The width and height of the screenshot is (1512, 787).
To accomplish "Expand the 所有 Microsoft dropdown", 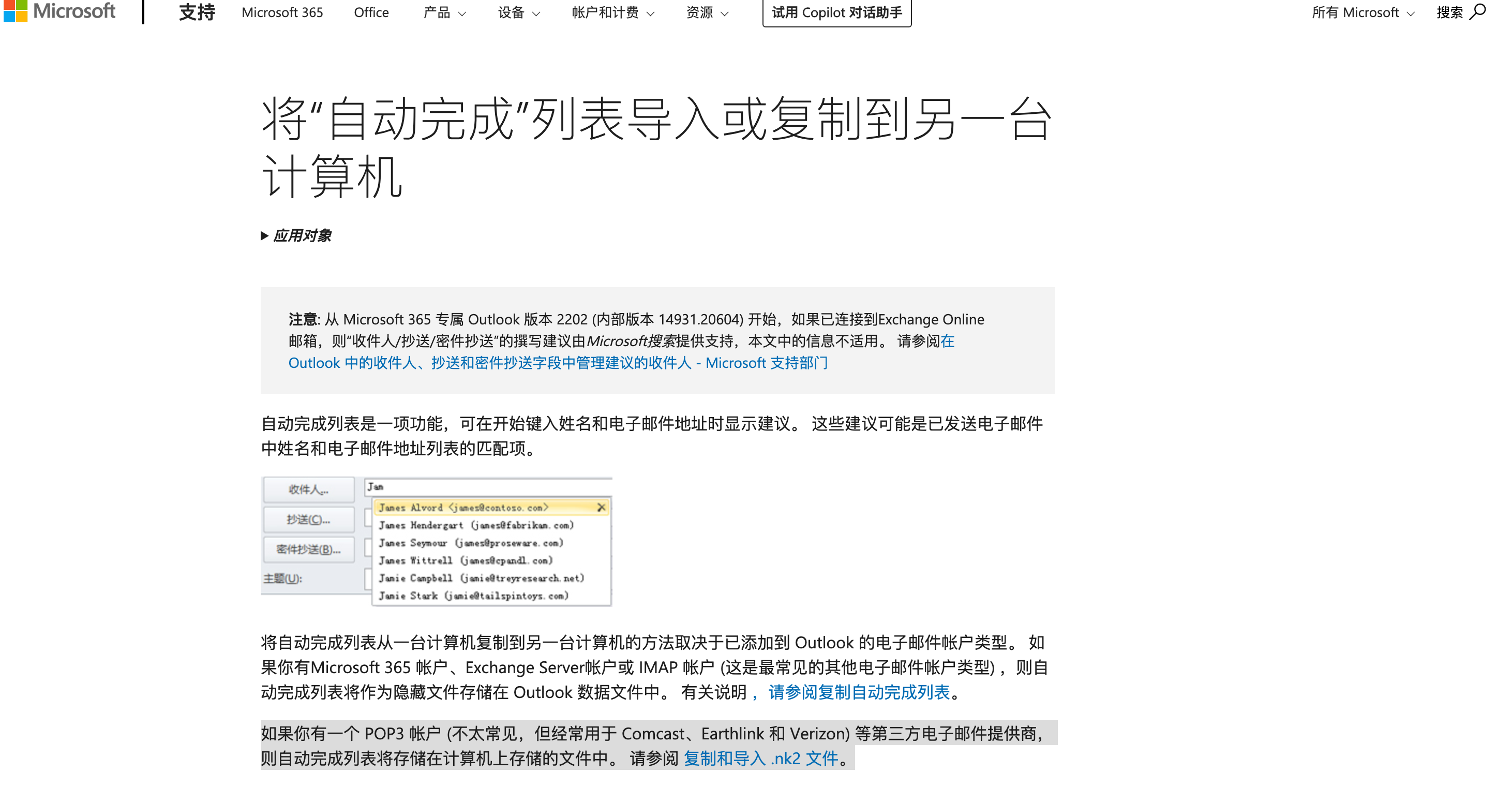I will 1363,12.
